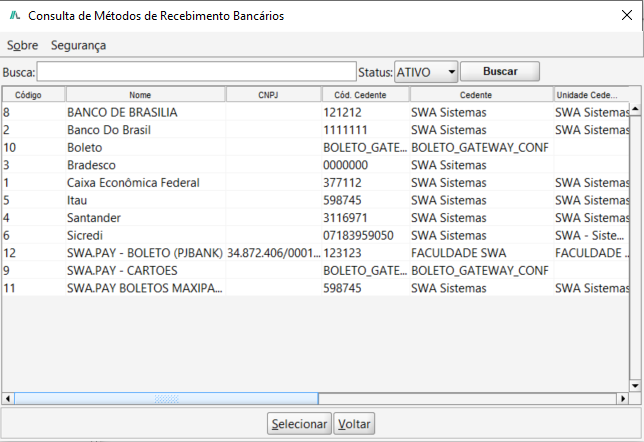The width and height of the screenshot is (644, 442).
Task: Select the Bradesco row
Action: click(x=315, y=165)
